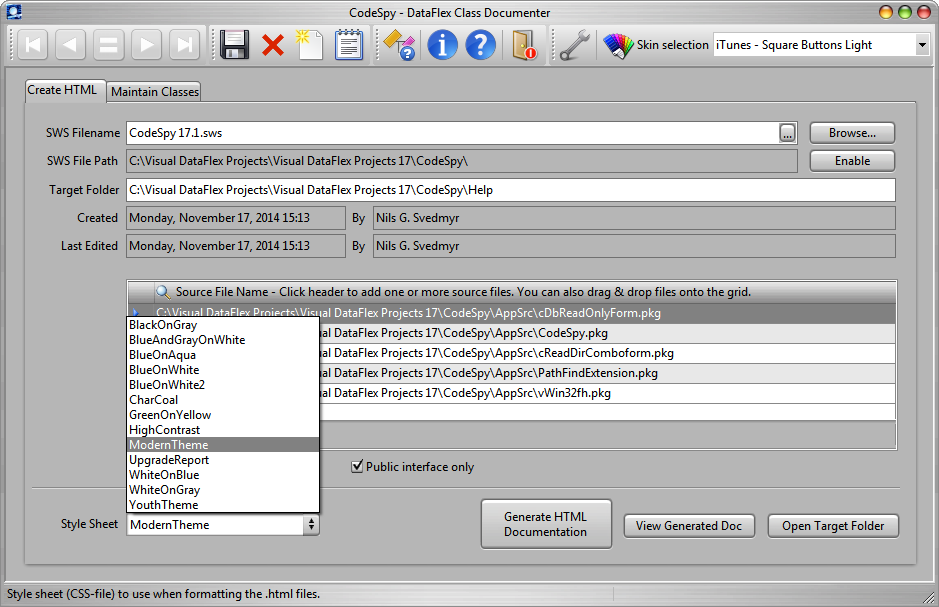This screenshot has width=939, height=607.
Task: Click the Created By name field
Action: (634, 218)
